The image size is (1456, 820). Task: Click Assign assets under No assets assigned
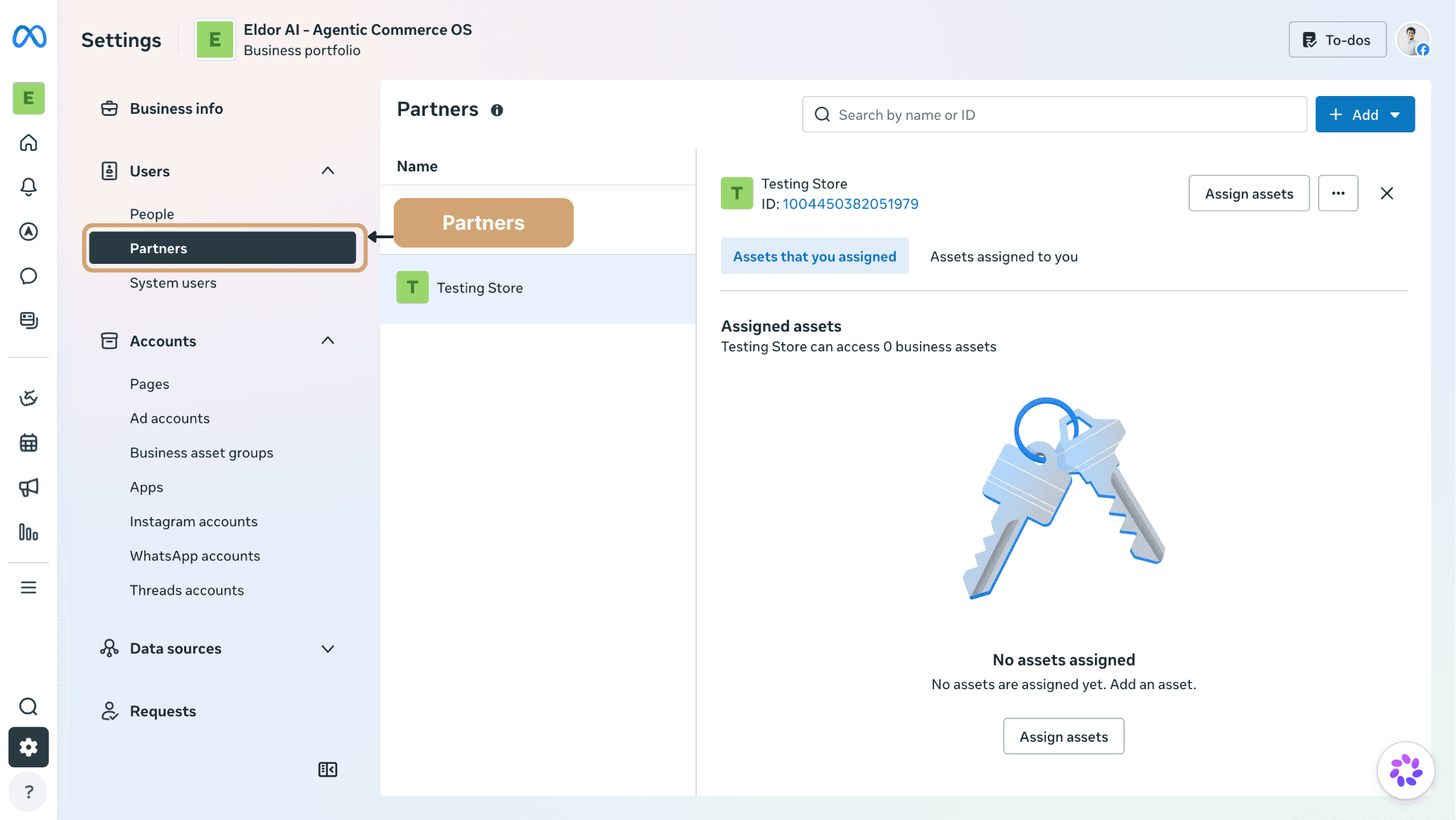1064,737
